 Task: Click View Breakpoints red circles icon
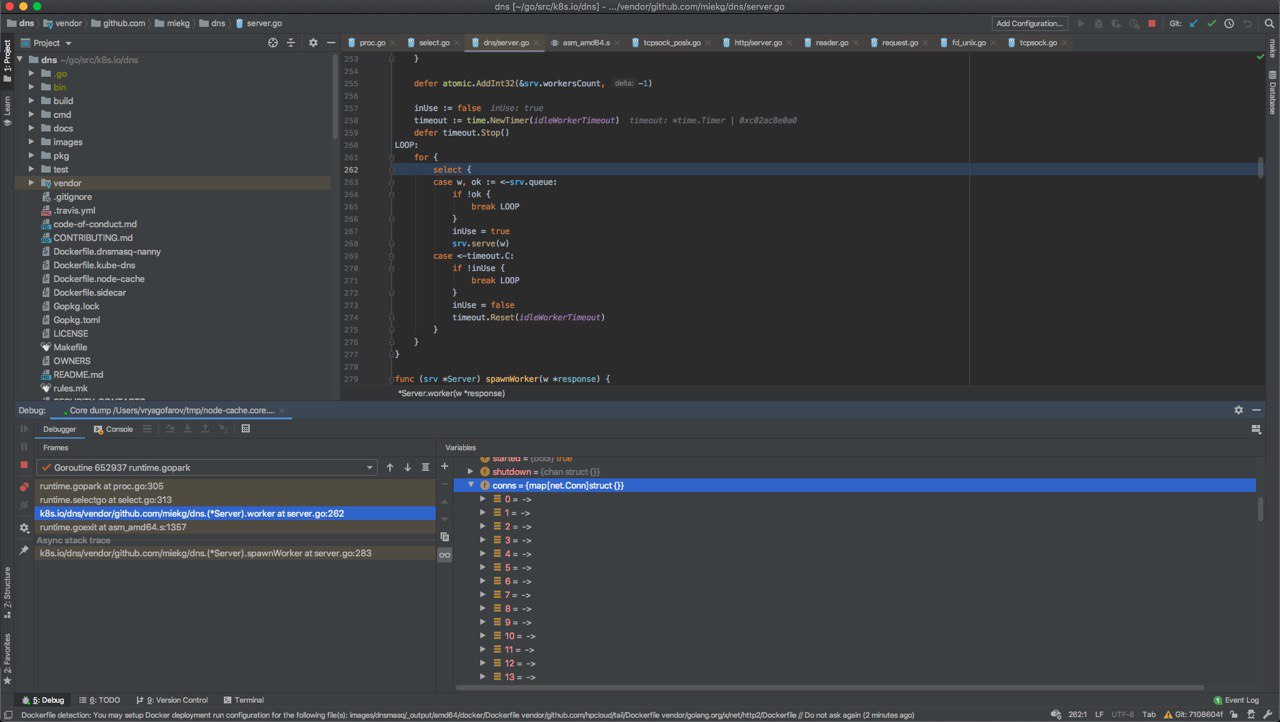24,486
